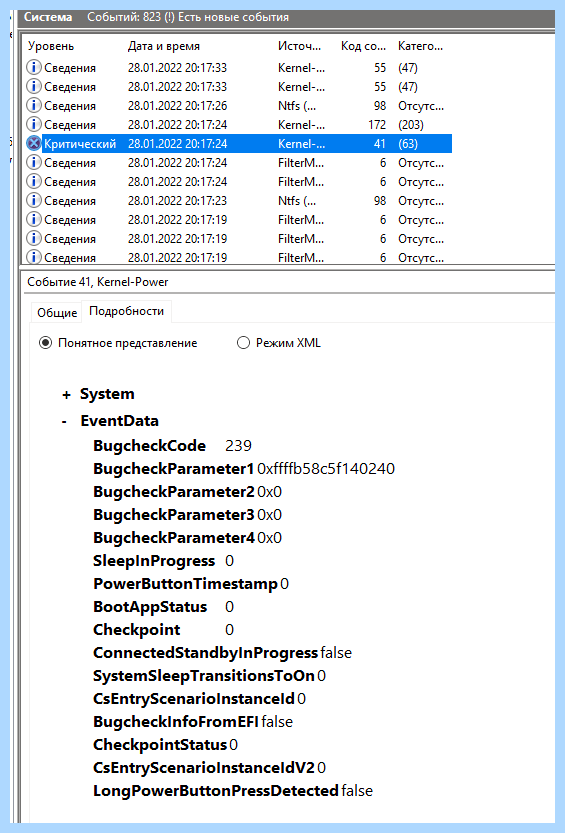Select the BugcheckCode value 239
565x833 pixels.
(238, 446)
